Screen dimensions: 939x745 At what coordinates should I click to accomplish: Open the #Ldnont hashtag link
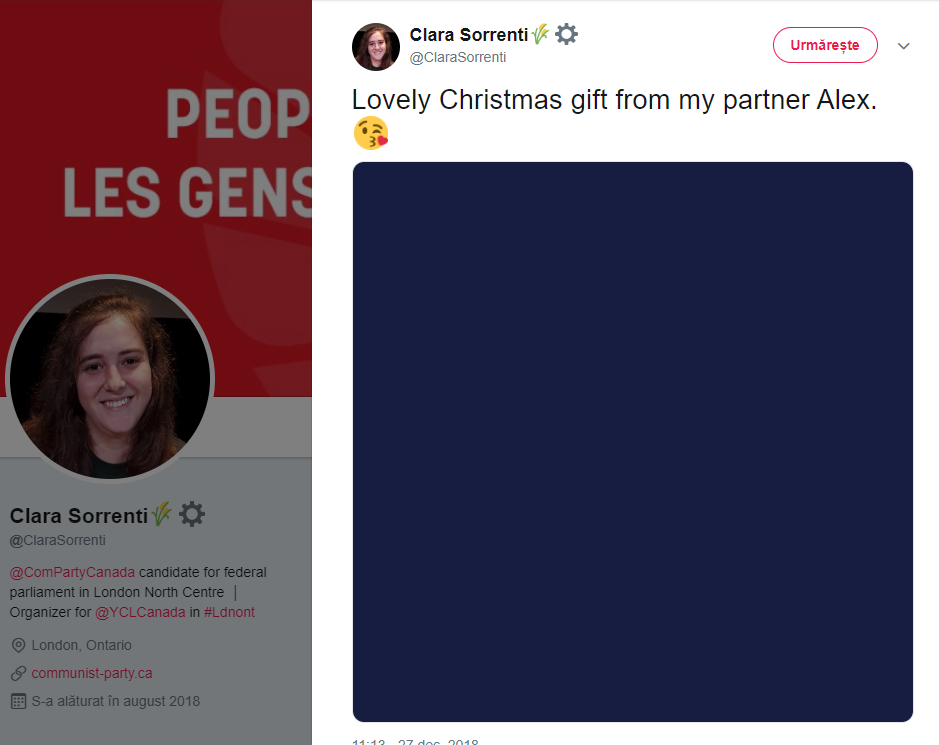click(x=229, y=612)
